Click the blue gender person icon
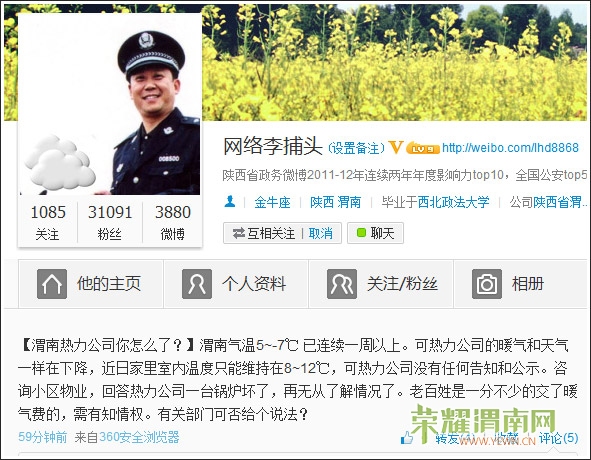 pyautogui.click(x=230, y=202)
